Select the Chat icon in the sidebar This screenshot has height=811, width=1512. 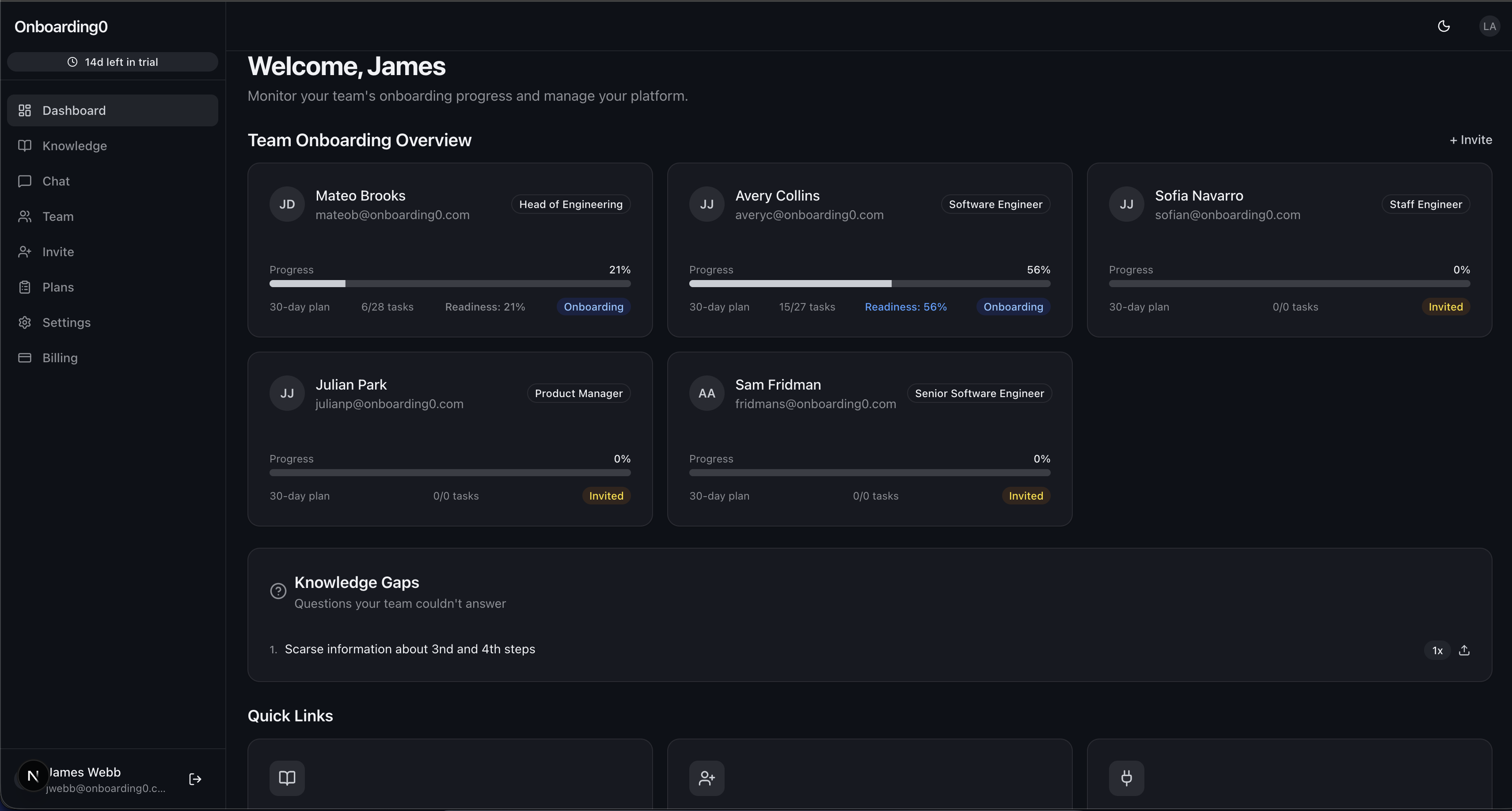25,181
